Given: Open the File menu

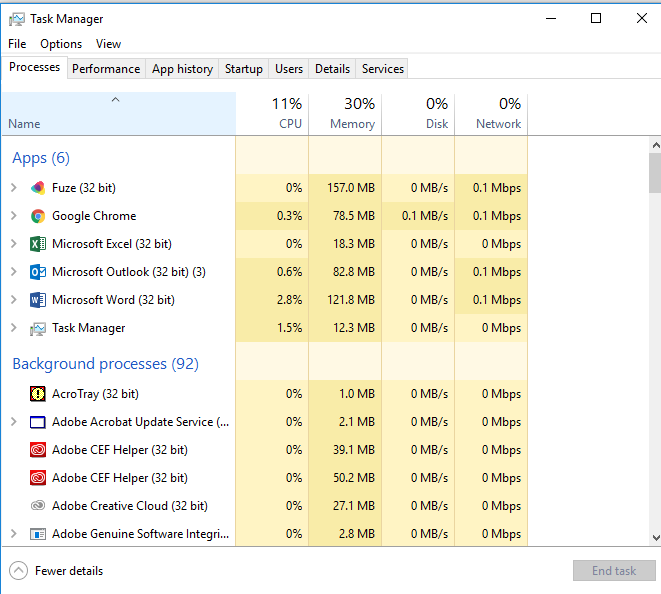Looking at the screenshot, I should click(x=17, y=44).
